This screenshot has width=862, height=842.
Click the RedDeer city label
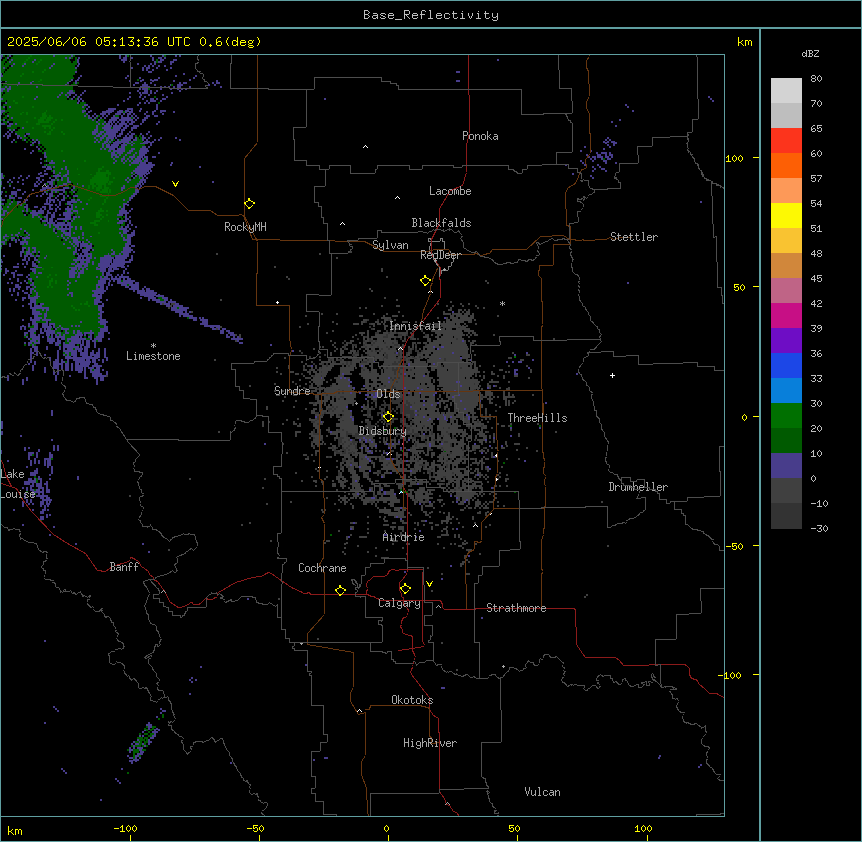click(440, 255)
